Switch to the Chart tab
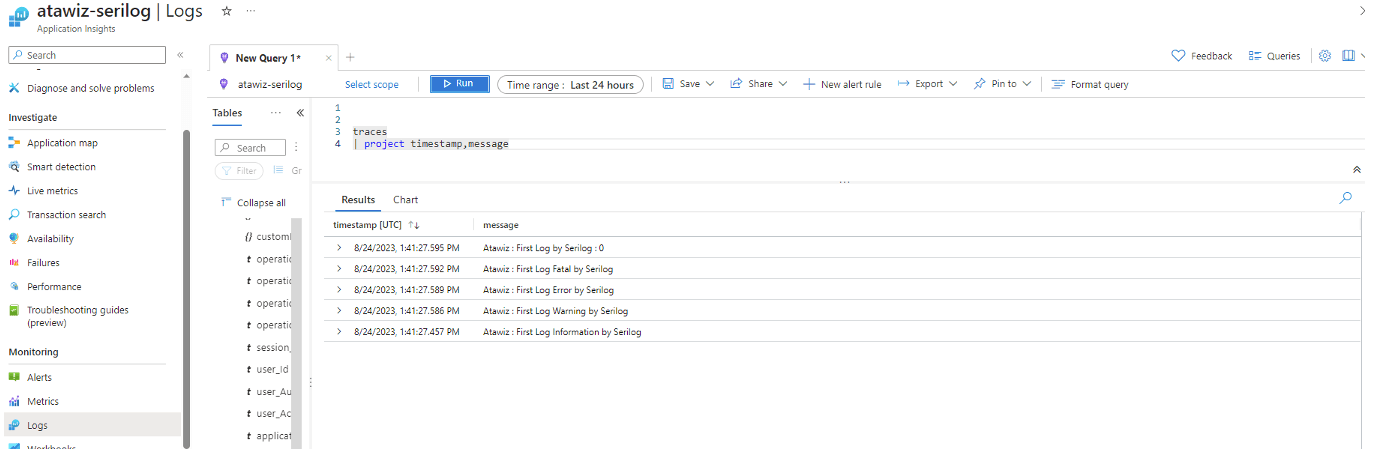 pyautogui.click(x=405, y=200)
